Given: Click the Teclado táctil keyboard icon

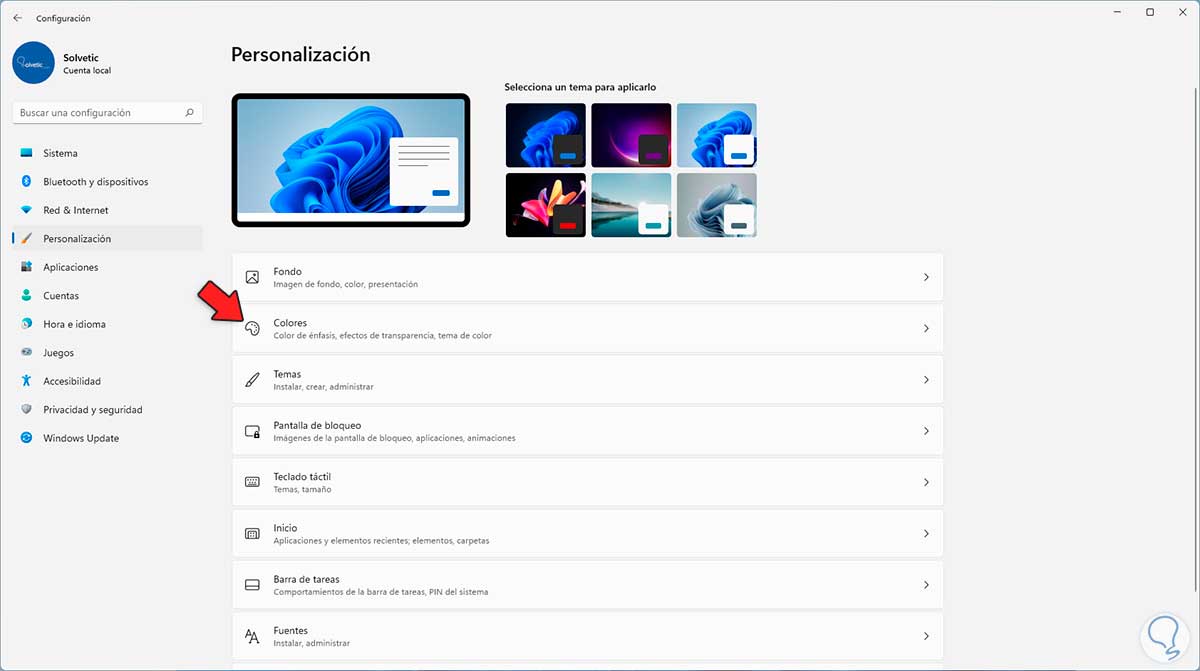Looking at the screenshot, I should click(253, 482).
